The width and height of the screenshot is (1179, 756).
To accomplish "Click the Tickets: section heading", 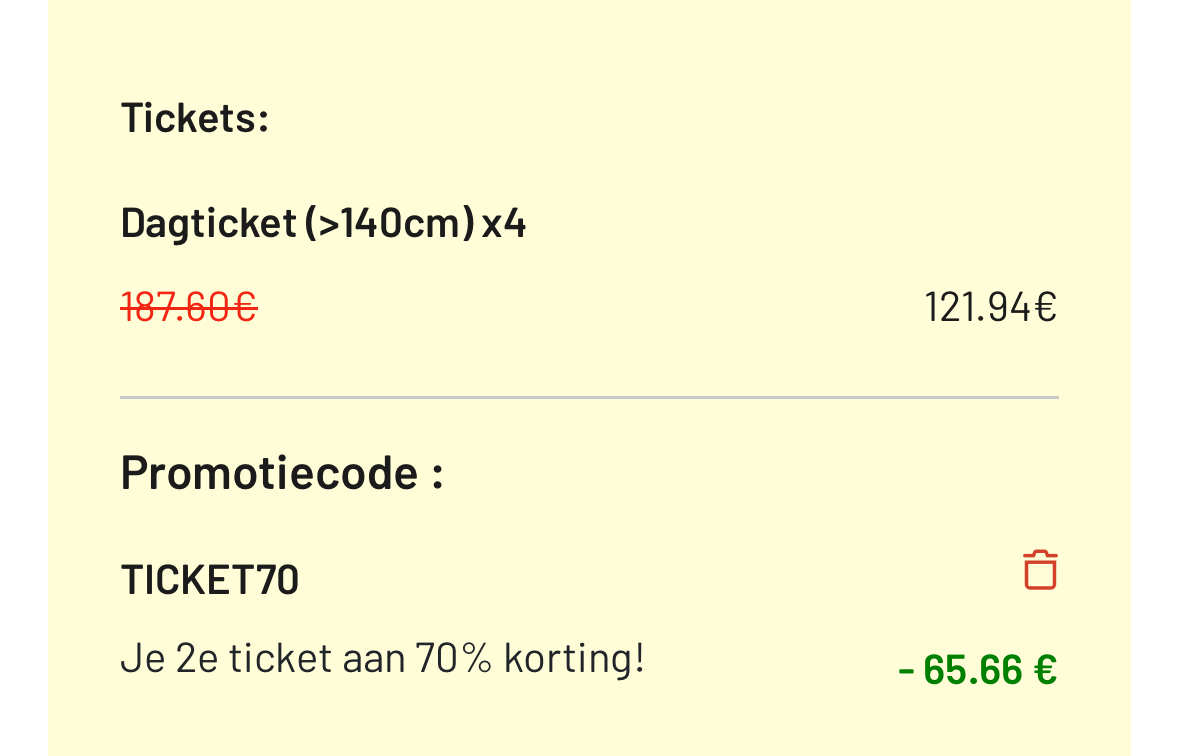I will point(194,117).
